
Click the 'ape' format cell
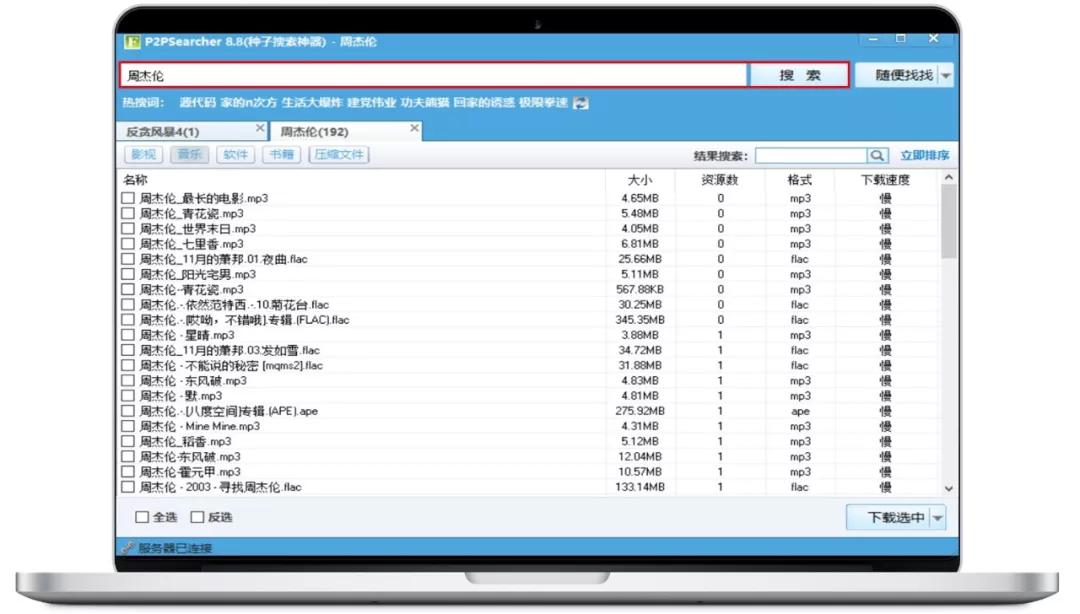800,411
